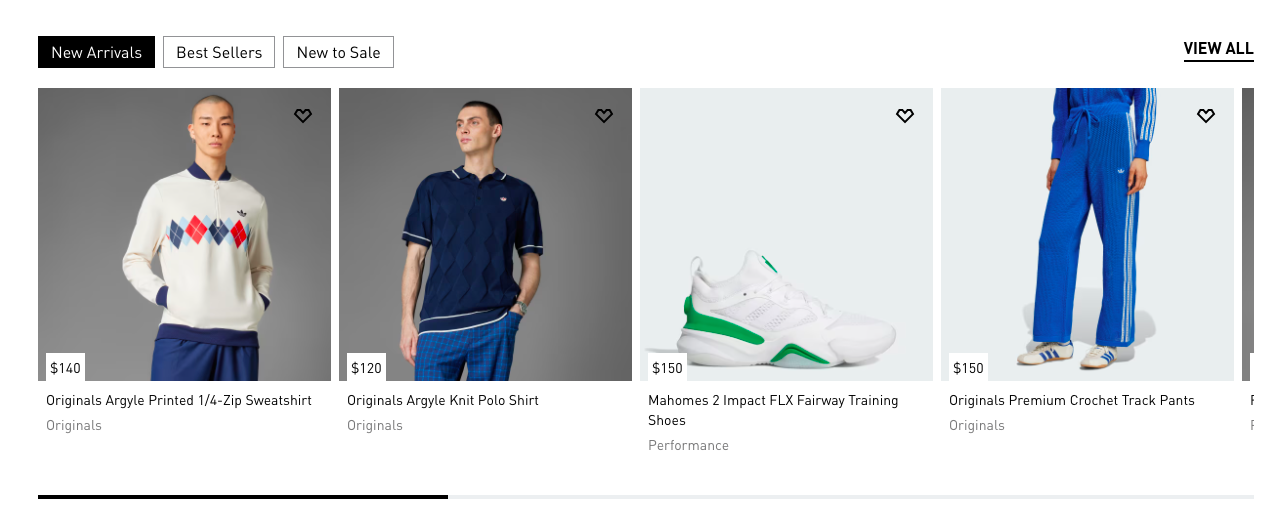Open Originals Premium Crochet Track Pants title

(1072, 400)
